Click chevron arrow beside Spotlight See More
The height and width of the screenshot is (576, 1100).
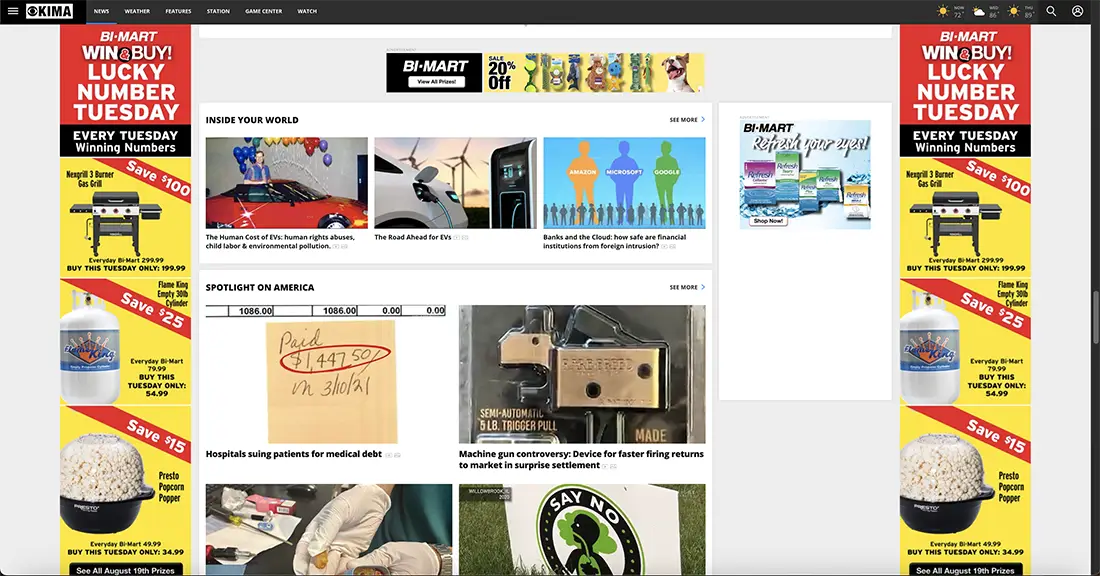[x=703, y=287]
